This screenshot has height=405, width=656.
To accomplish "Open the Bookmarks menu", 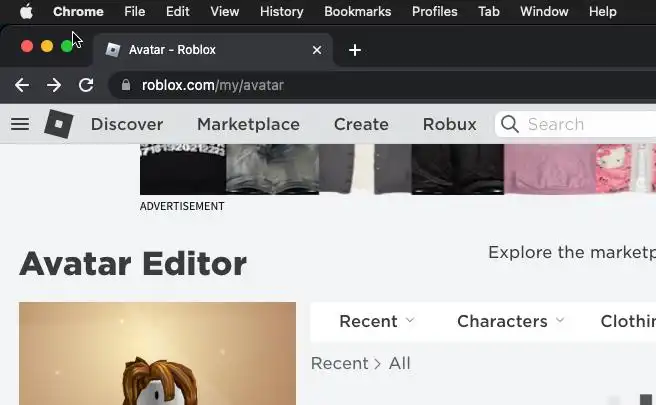I will coord(358,12).
